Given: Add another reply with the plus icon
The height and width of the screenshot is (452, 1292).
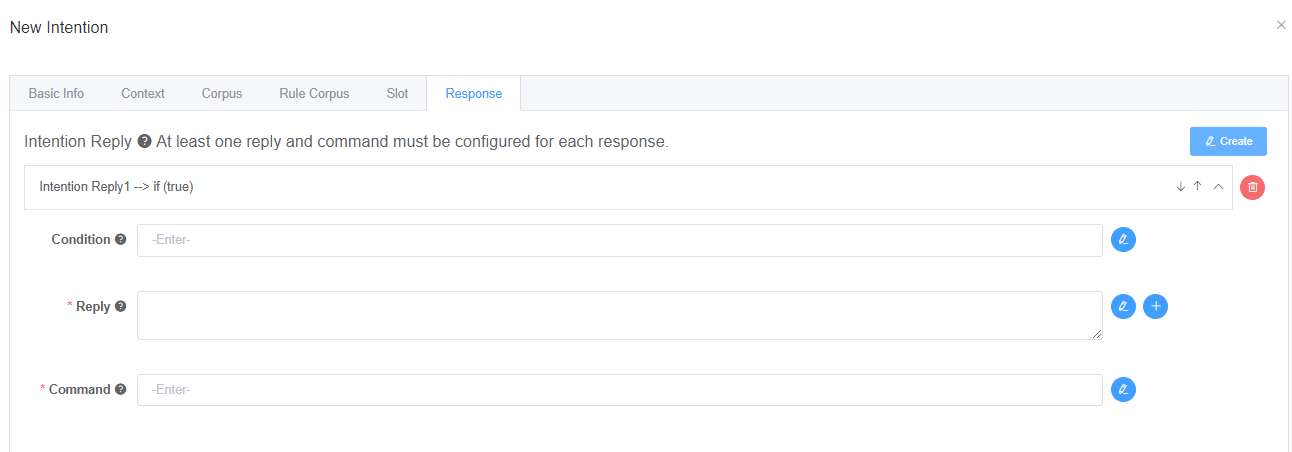Looking at the screenshot, I should coord(1155,306).
